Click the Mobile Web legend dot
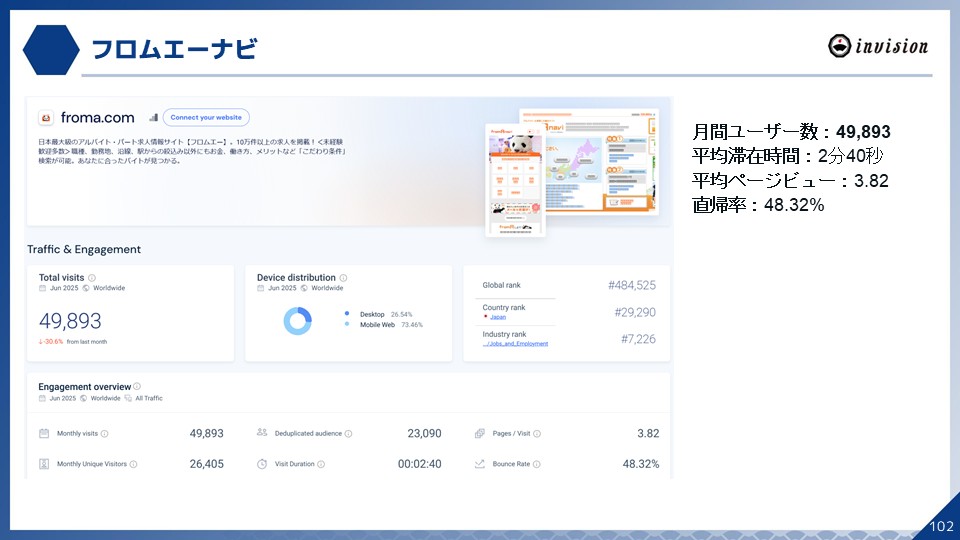Screen dimensions: 960x540 click(x=347, y=324)
